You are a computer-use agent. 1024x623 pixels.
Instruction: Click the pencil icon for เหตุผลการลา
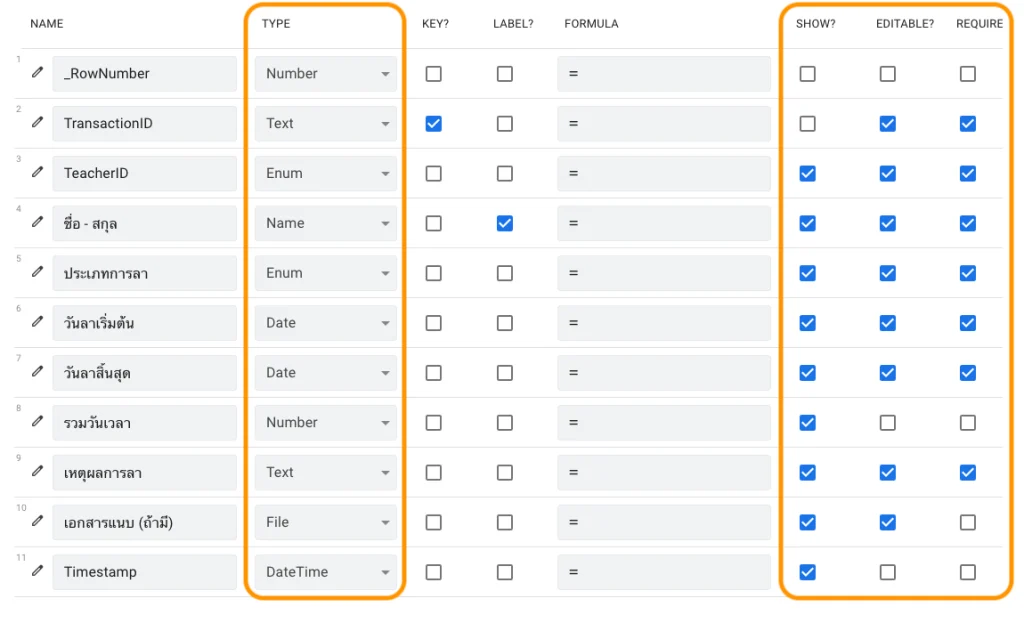point(37,471)
